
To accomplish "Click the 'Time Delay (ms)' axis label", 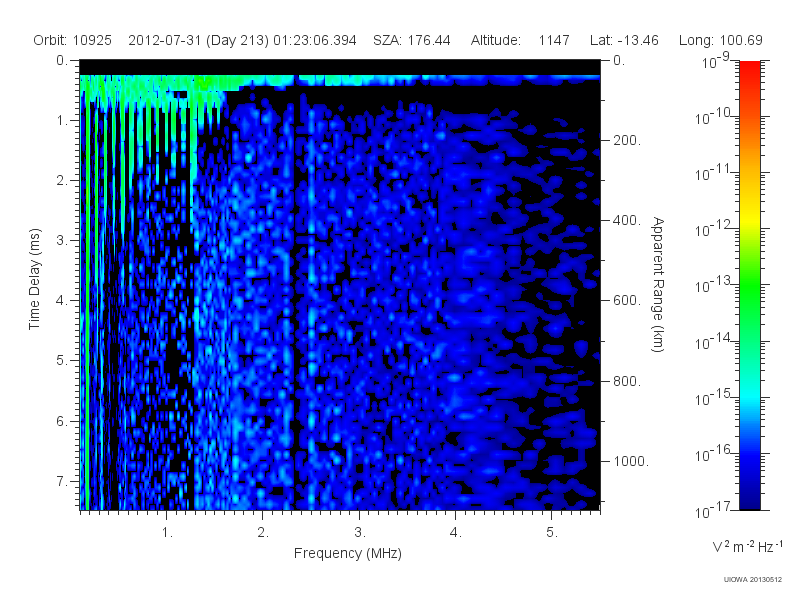I will click(x=34, y=279).
